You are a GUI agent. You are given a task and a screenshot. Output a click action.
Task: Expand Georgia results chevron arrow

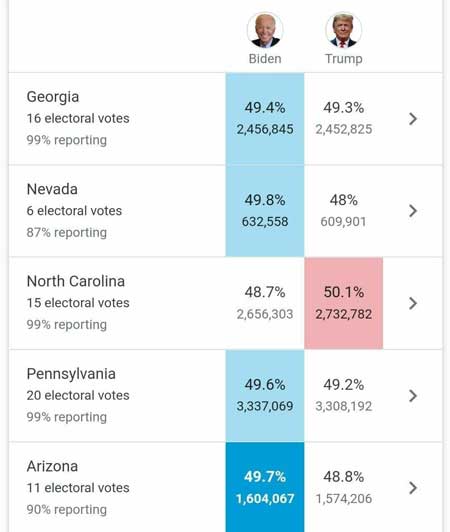(413, 119)
